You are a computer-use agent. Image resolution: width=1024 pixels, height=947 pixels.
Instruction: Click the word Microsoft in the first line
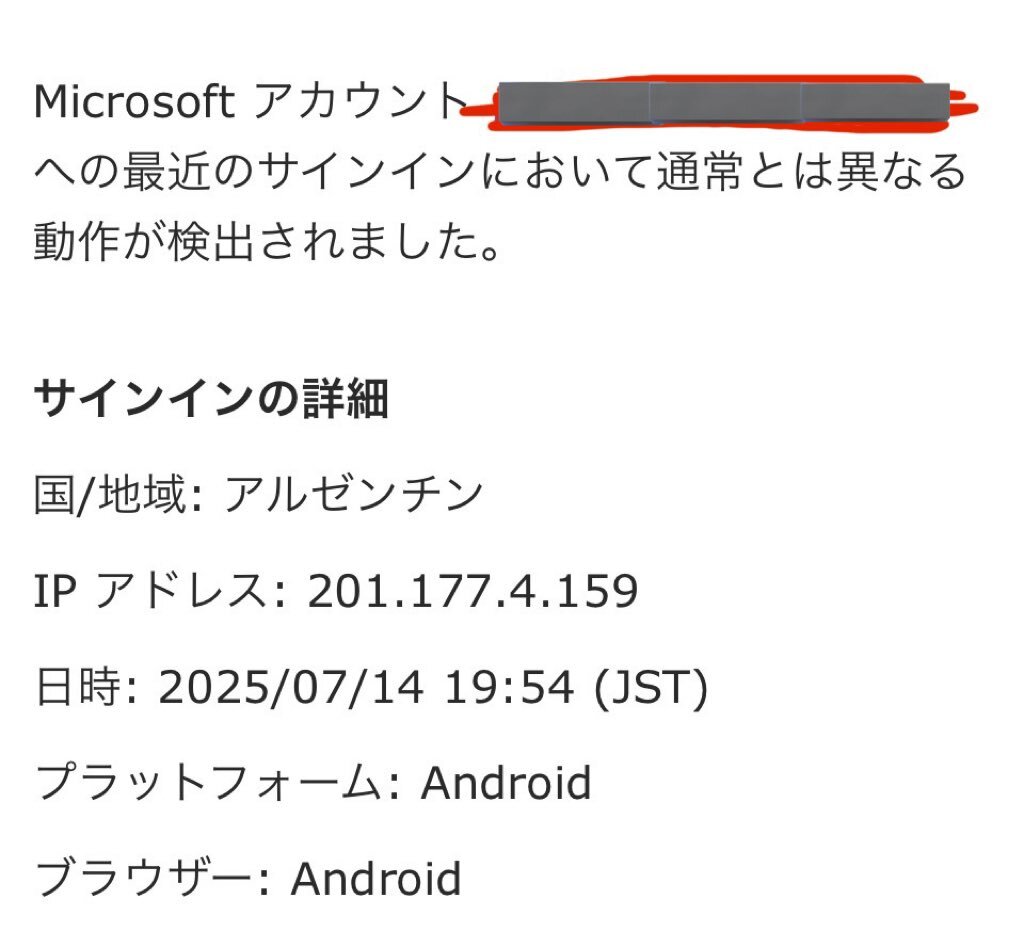[x=134, y=102]
